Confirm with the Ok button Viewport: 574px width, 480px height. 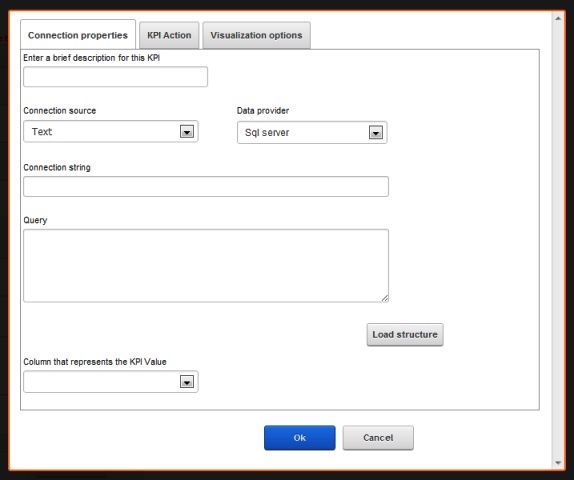[299, 438]
